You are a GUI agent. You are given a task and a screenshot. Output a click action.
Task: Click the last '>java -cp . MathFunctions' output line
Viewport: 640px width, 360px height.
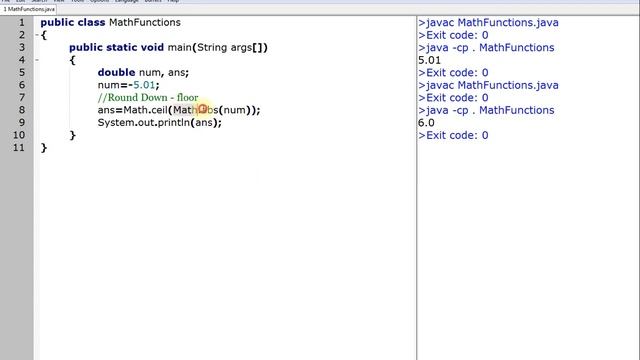pyautogui.click(x=486, y=110)
